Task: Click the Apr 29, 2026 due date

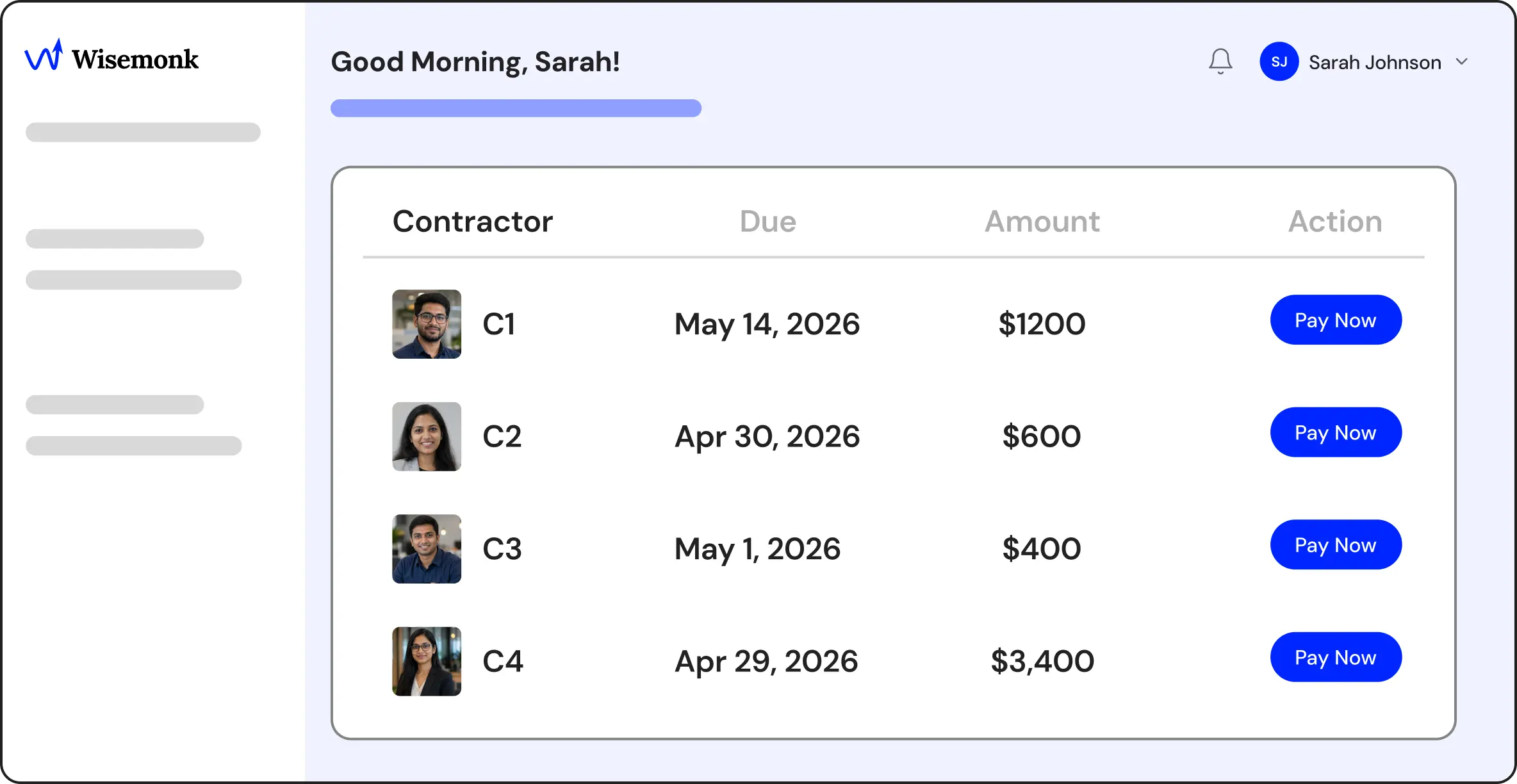Action: 766,662
